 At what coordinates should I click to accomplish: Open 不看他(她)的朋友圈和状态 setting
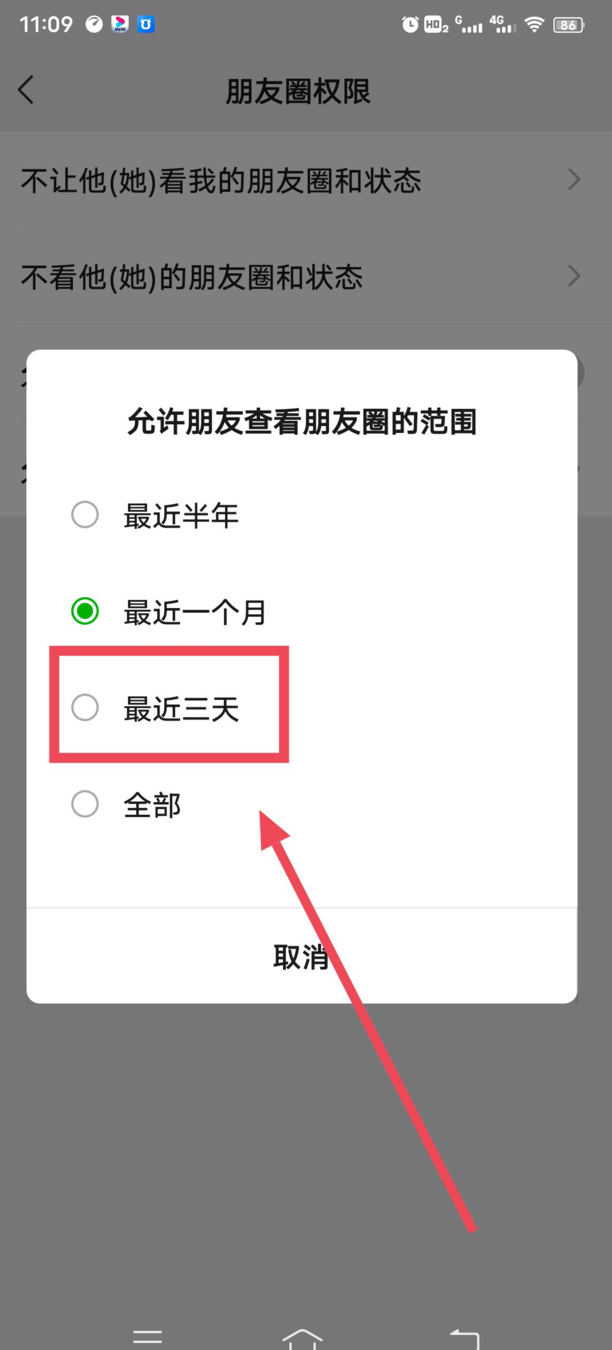click(306, 276)
